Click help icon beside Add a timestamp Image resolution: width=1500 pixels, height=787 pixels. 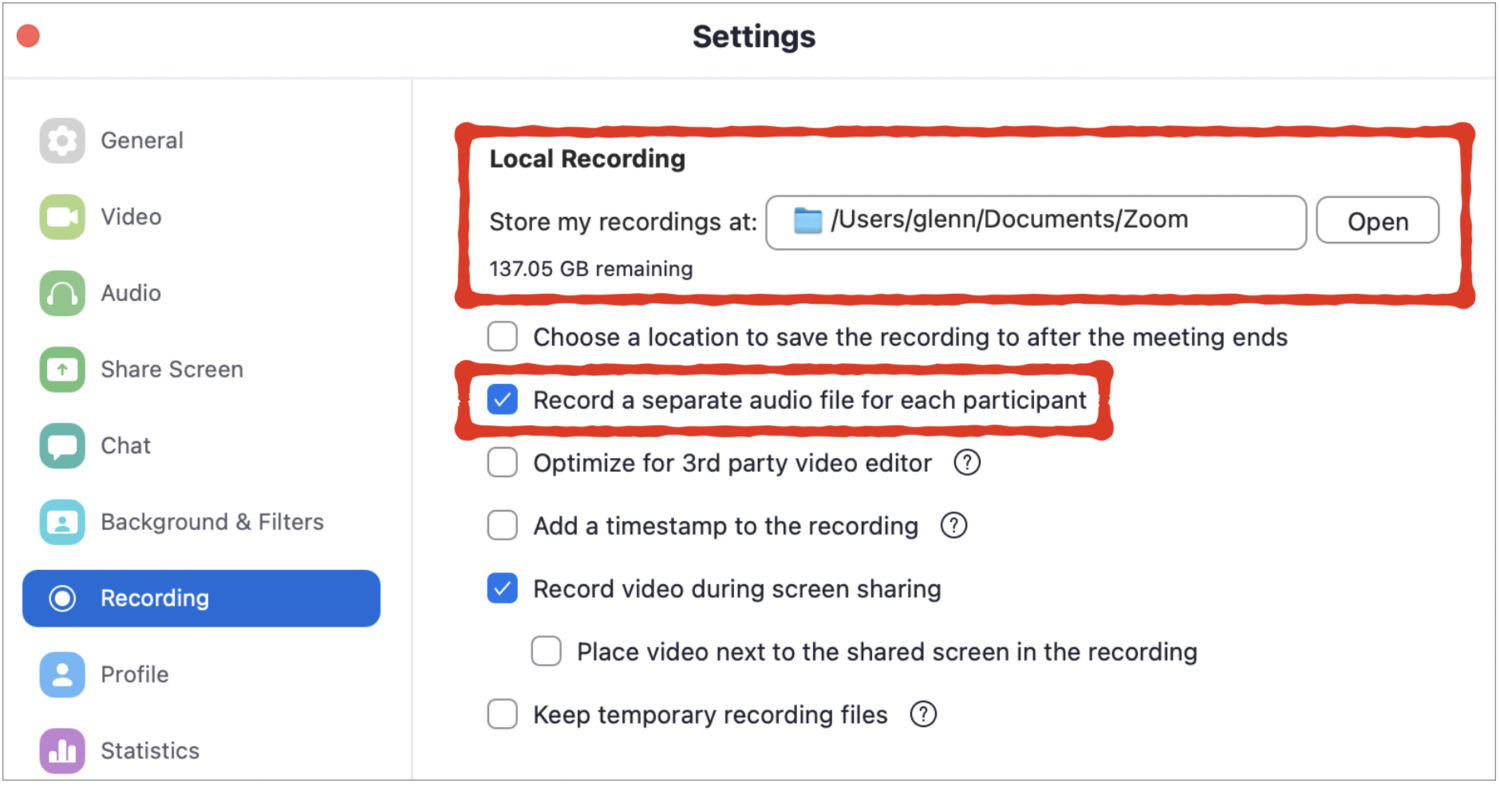coord(954,525)
